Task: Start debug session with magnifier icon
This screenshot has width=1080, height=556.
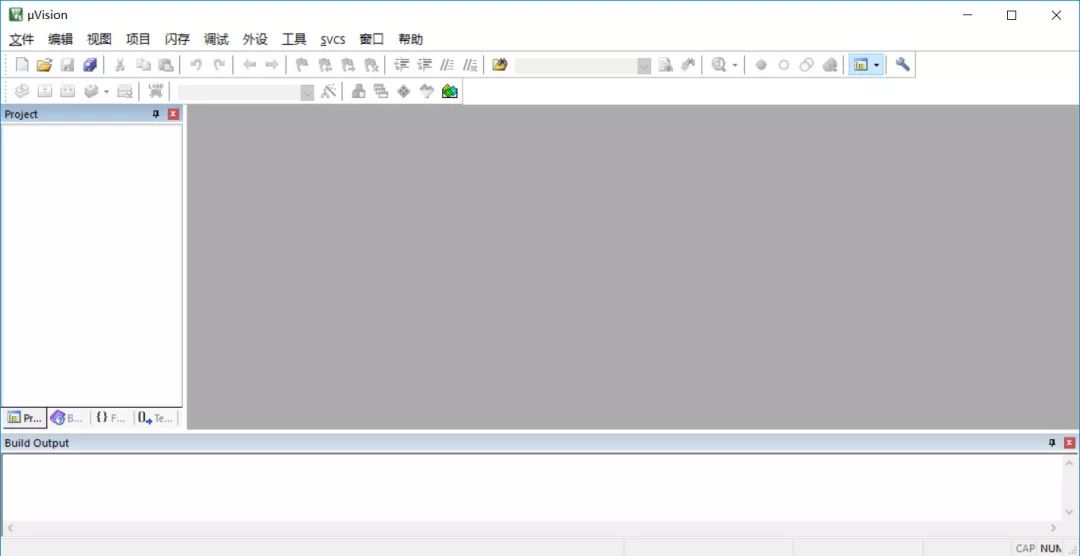Action: coord(719,65)
